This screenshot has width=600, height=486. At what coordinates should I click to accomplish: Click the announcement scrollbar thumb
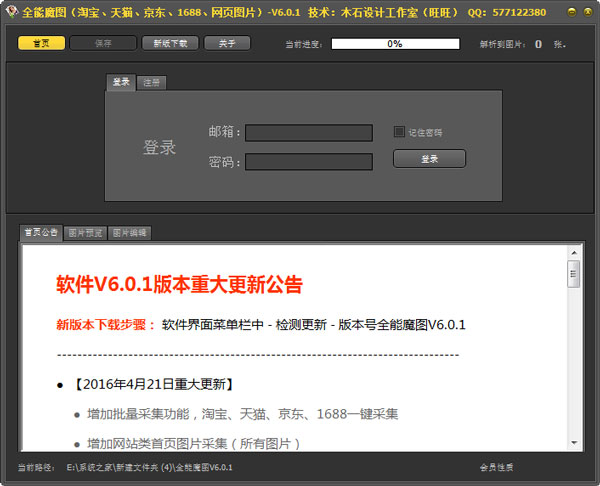(574, 274)
